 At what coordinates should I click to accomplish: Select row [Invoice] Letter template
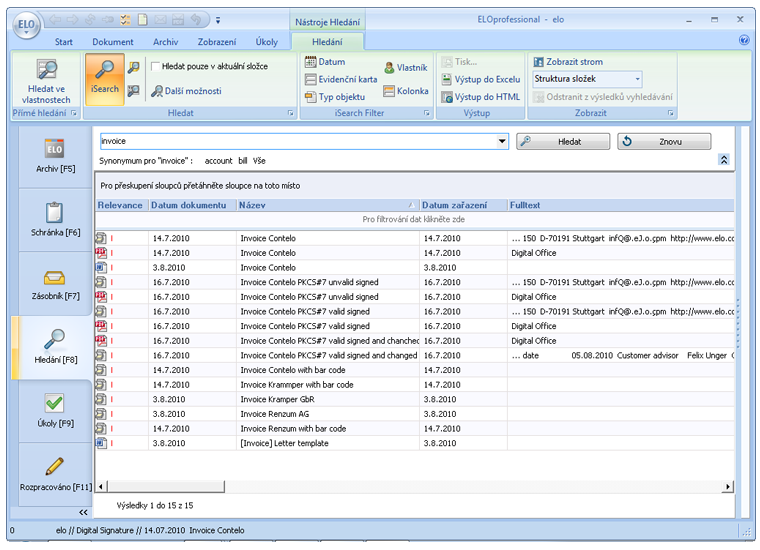[x=414, y=443]
